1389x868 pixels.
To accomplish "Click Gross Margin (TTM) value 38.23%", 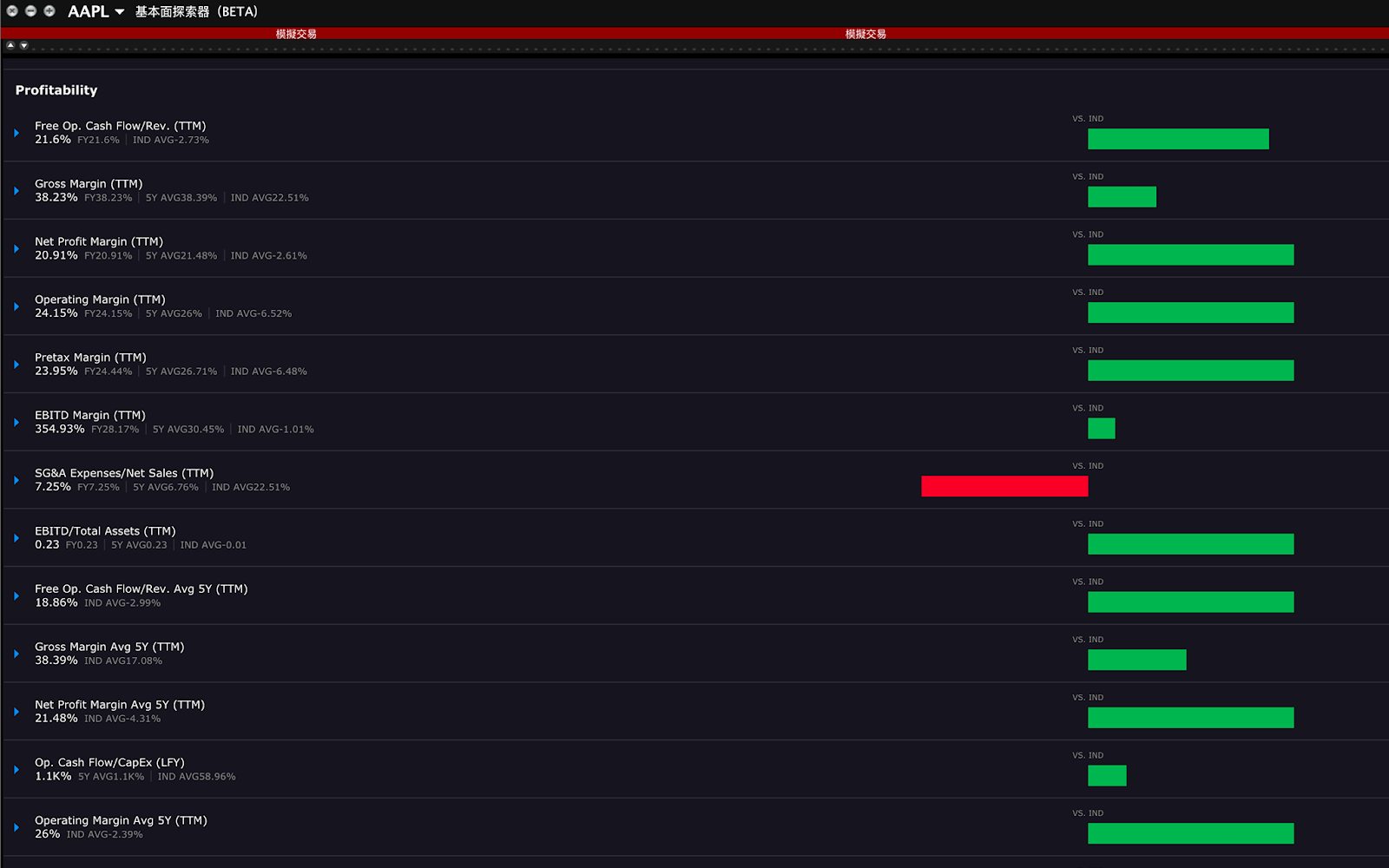I will pos(56,198).
